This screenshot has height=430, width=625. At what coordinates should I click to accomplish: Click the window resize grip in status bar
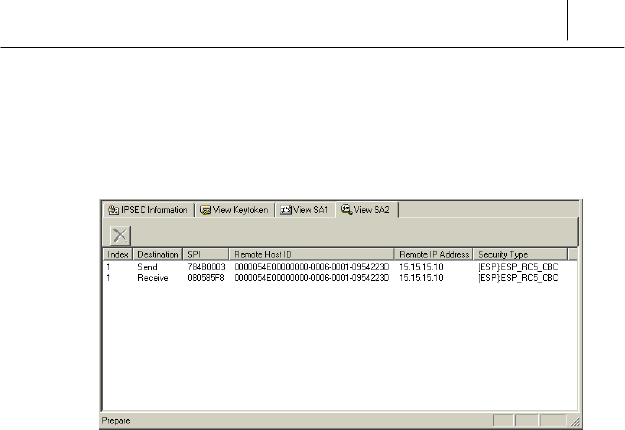tap(575, 422)
